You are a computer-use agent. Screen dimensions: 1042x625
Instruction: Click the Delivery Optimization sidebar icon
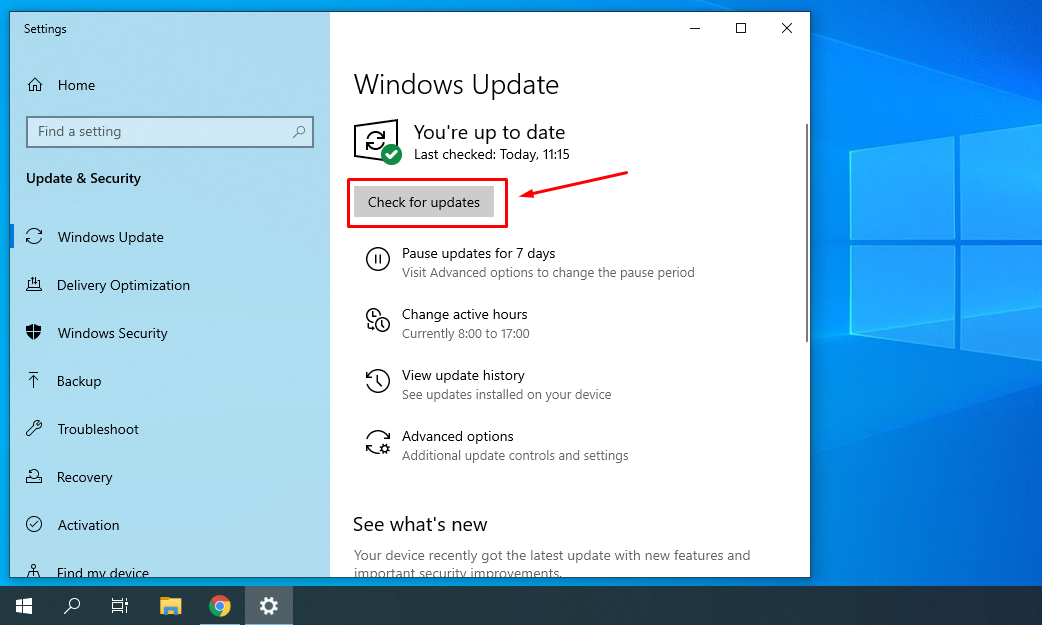(x=34, y=285)
